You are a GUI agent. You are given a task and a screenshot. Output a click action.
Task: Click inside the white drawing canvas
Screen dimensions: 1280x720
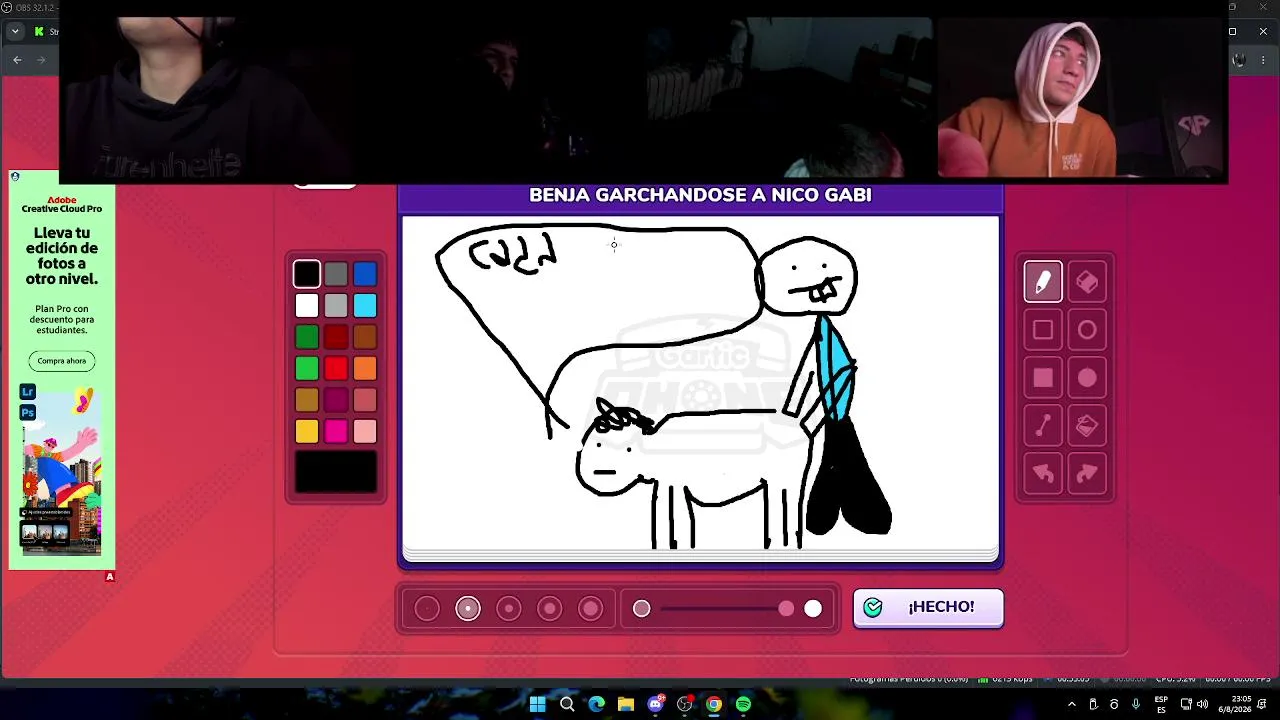tap(700, 382)
